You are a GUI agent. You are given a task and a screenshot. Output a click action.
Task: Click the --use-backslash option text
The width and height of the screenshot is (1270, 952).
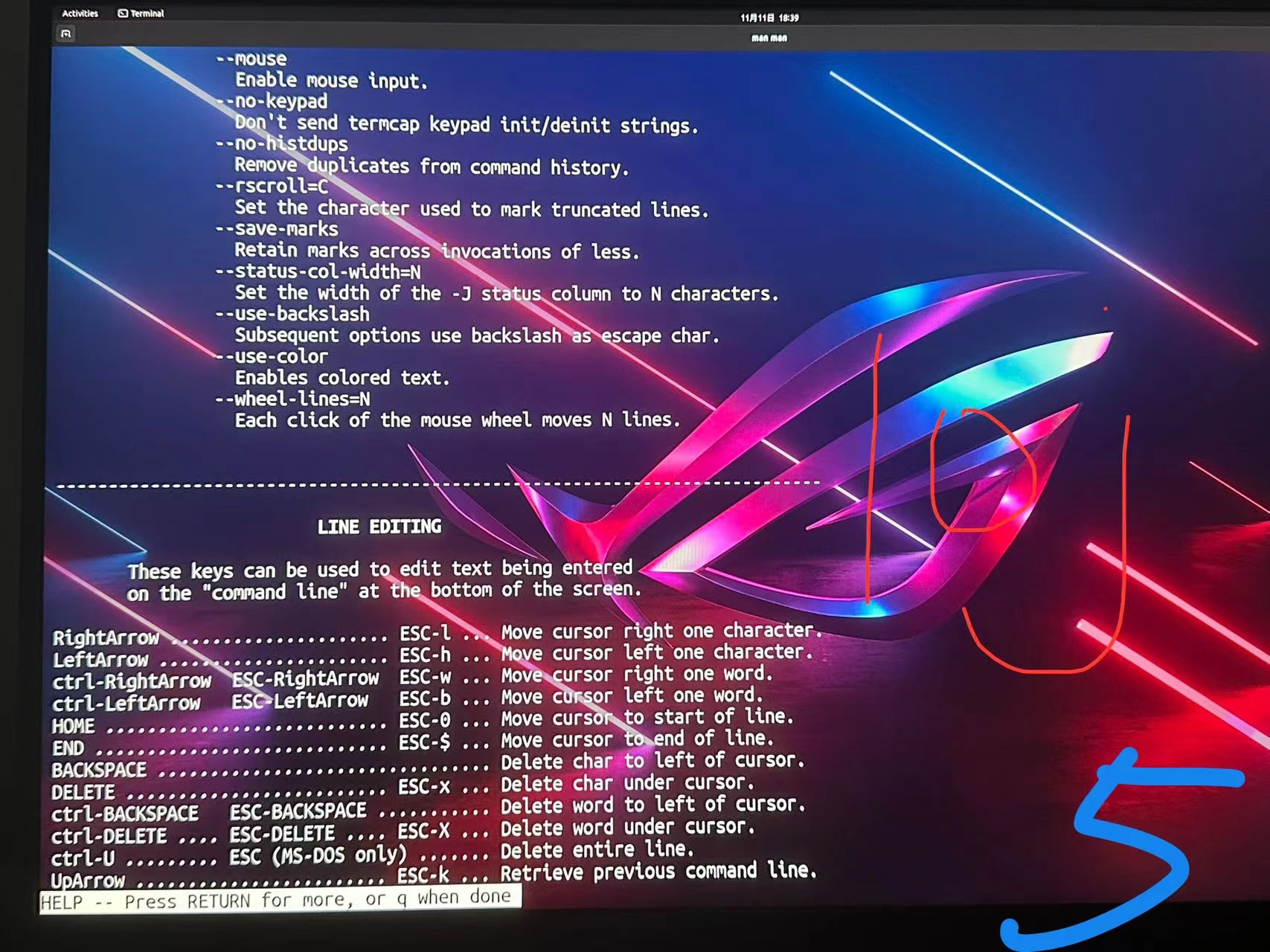point(292,314)
